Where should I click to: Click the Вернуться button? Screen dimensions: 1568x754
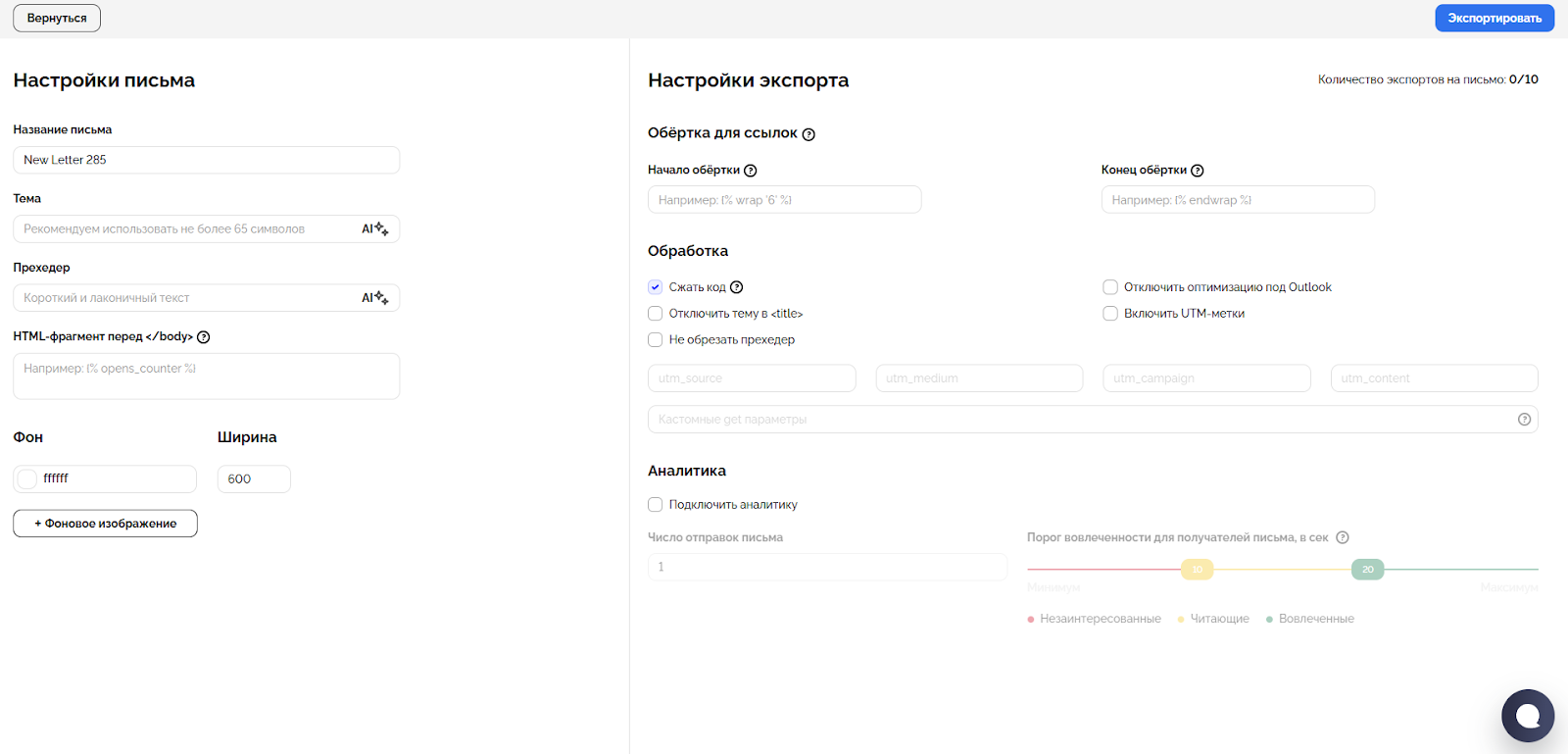point(57,19)
